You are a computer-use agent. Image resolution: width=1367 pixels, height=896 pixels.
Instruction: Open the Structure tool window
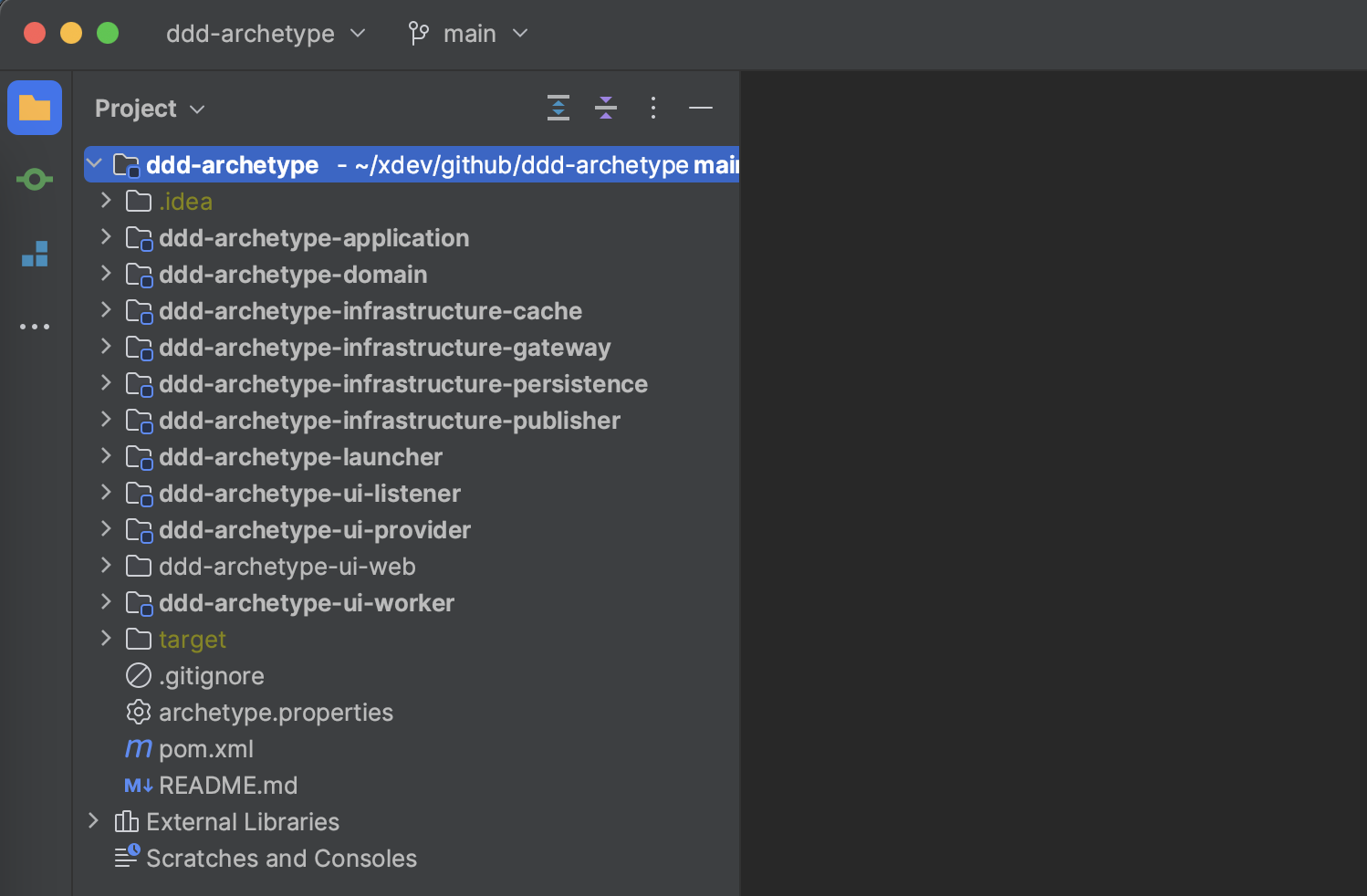tap(35, 254)
